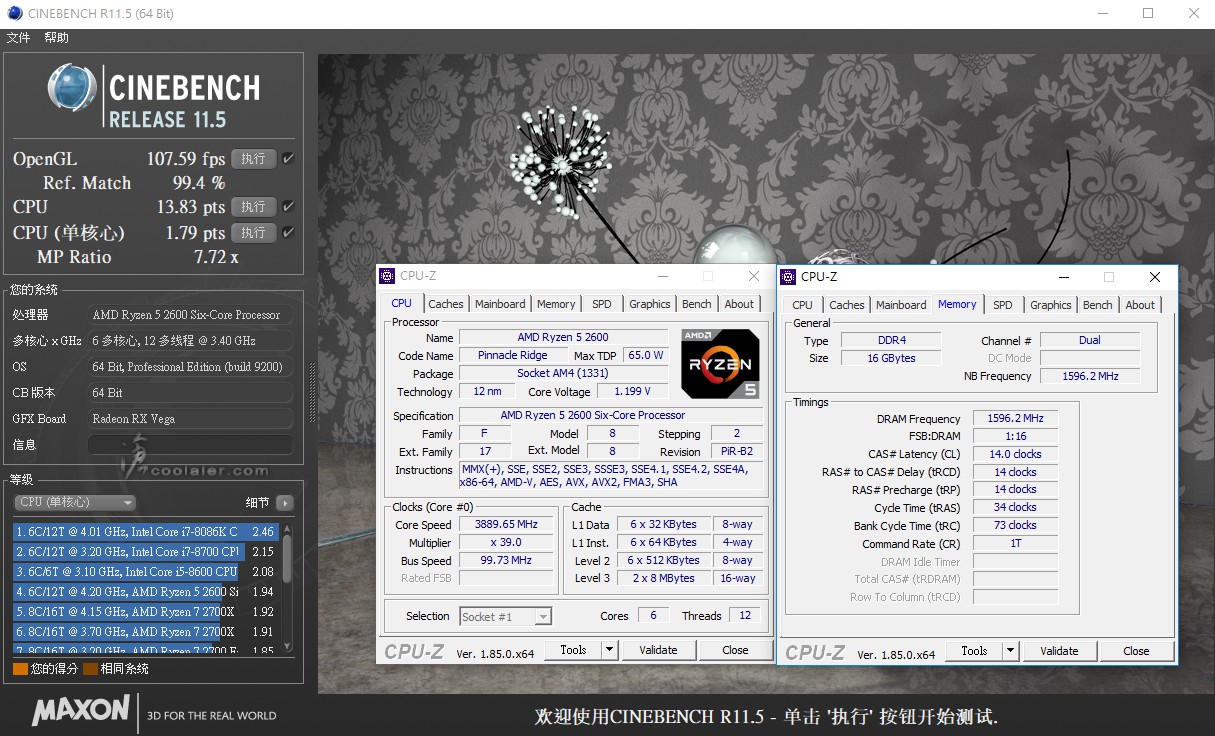Click Validate in left CPU-Z window
This screenshot has width=1215, height=736.
(x=658, y=650)
